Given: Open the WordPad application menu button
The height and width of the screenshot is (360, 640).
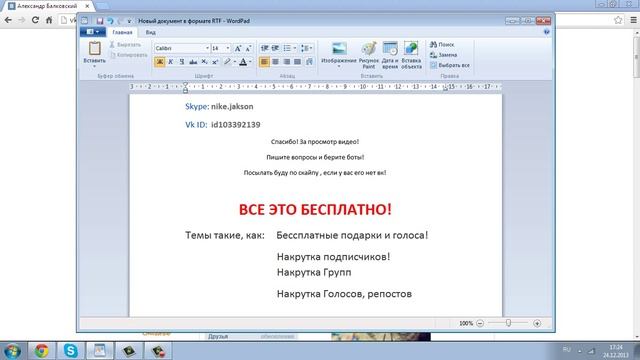Looking at the screenshot, I should coord(93,32).
